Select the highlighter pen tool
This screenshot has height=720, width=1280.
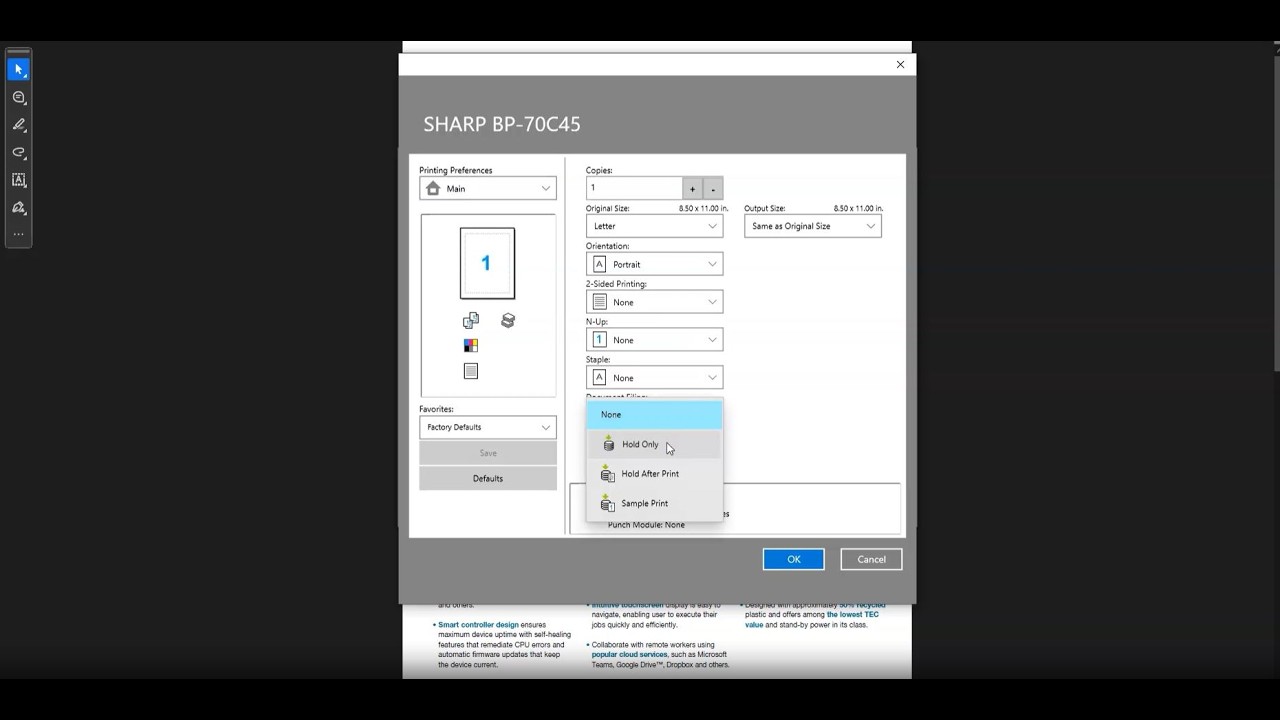(18, 125)
